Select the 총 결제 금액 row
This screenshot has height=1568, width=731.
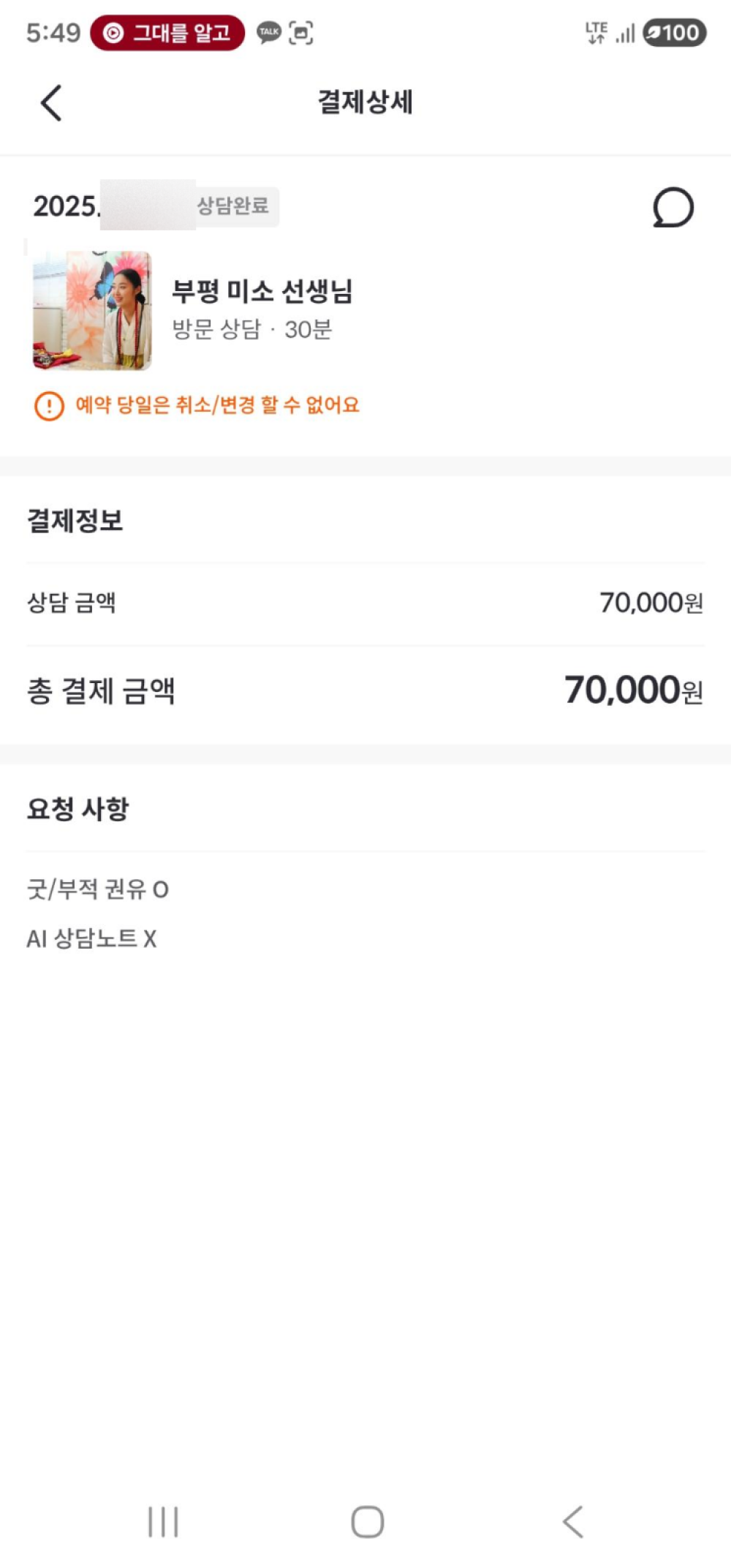click(365, 691)
